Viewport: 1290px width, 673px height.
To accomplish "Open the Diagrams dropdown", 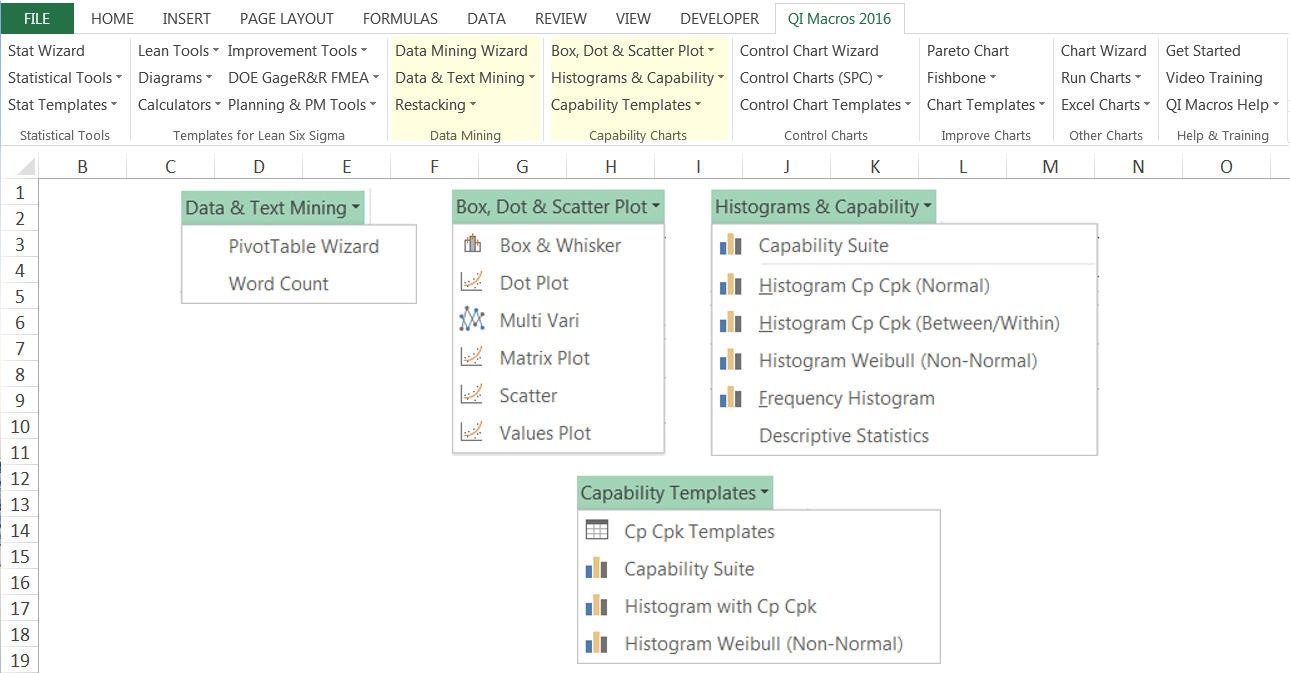I will click(175, 78).
